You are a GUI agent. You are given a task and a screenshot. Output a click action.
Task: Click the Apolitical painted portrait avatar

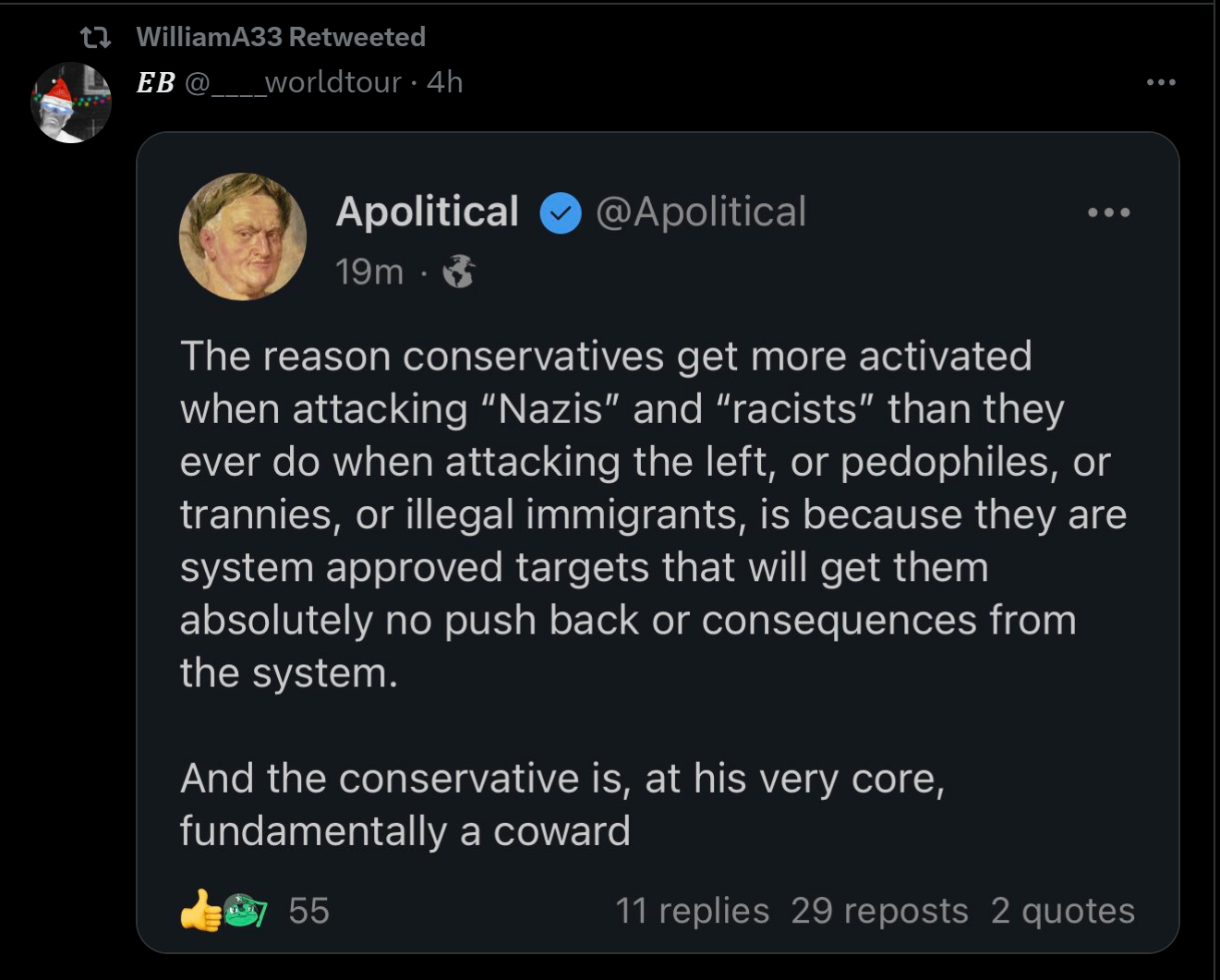pos(243,236)
